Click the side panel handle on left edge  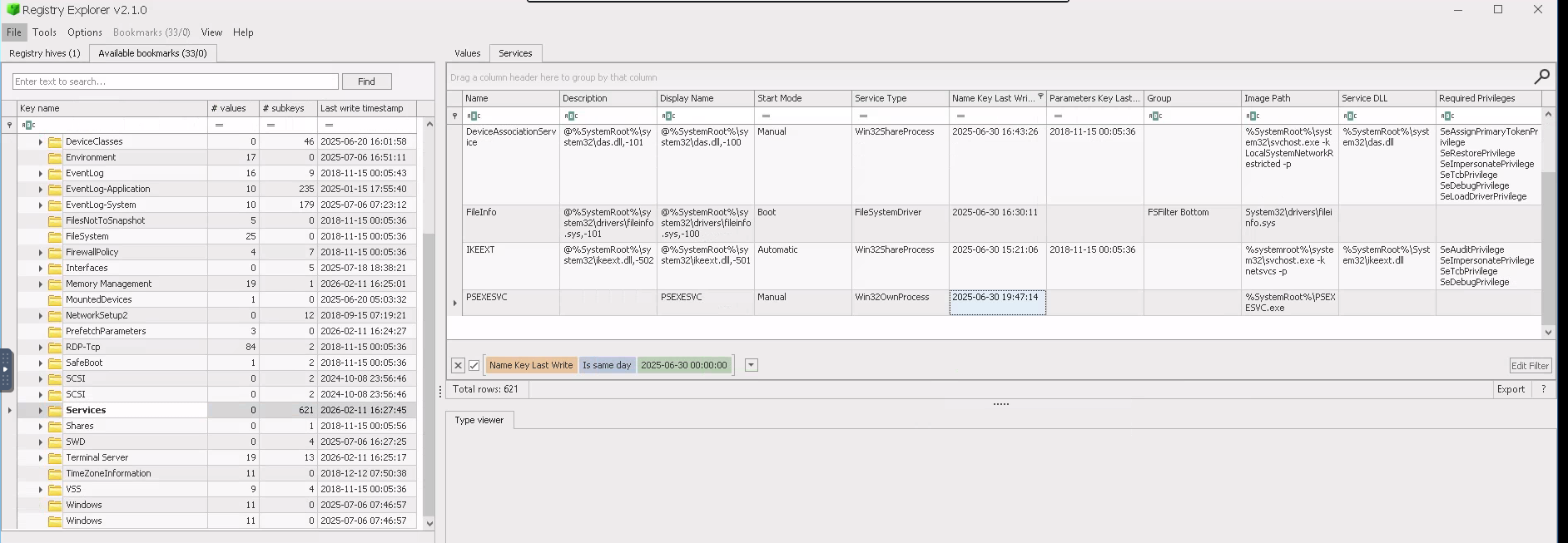point(6,370)
